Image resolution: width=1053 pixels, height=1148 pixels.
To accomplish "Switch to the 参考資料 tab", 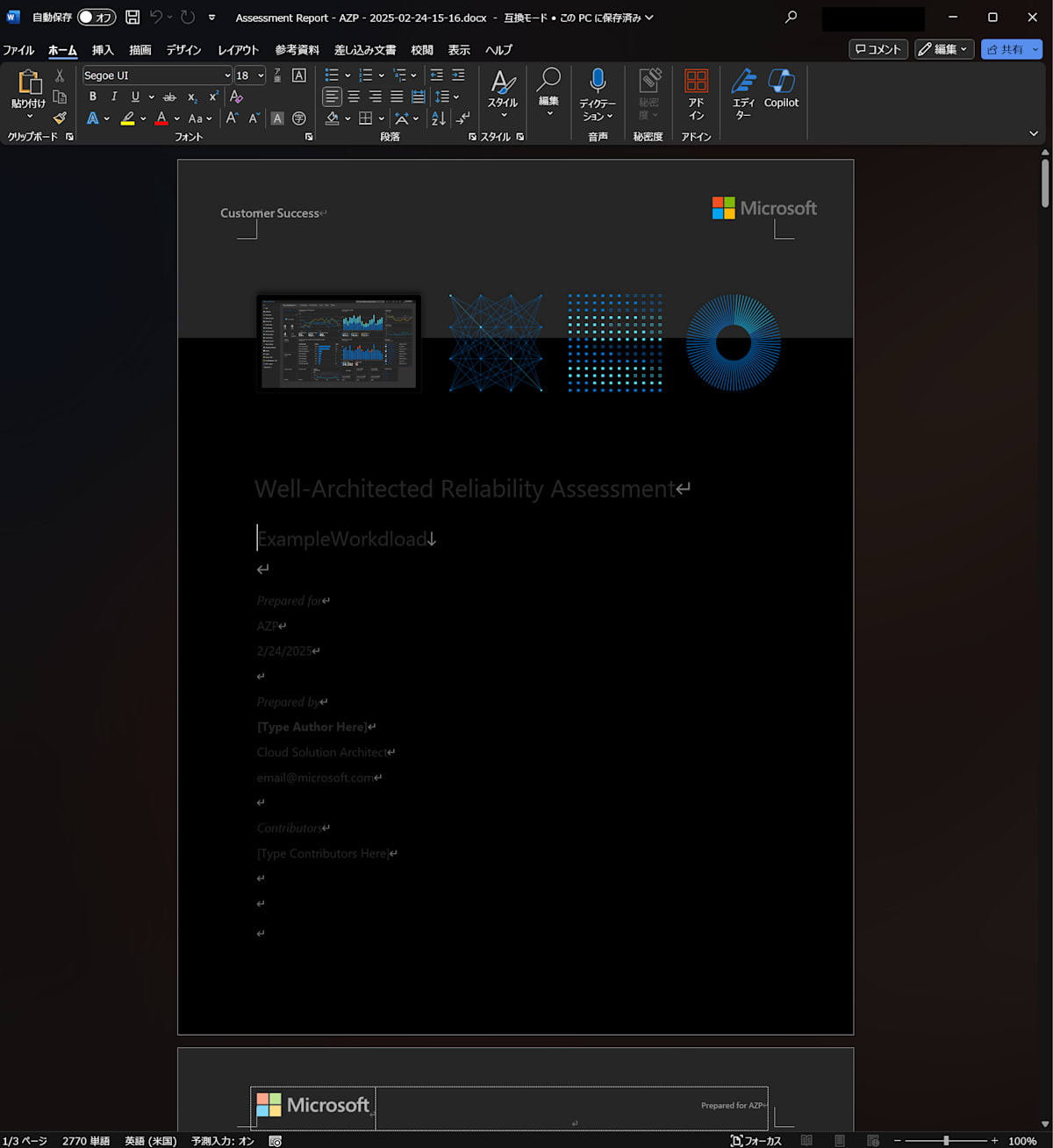I will pos(297,50).
